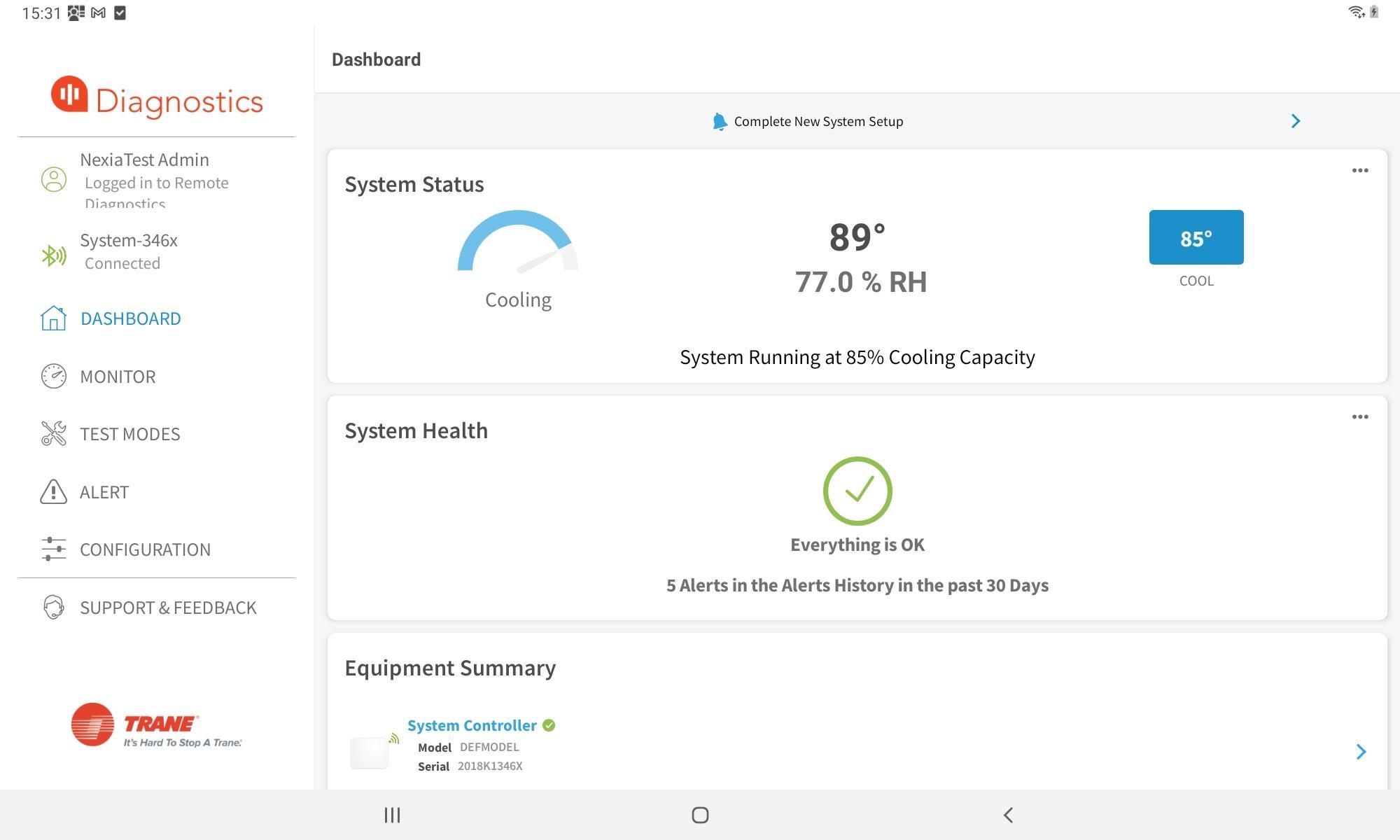Screen dimensions: 1400x840
Task: Select the ALERT menu item
Action: 104,492
